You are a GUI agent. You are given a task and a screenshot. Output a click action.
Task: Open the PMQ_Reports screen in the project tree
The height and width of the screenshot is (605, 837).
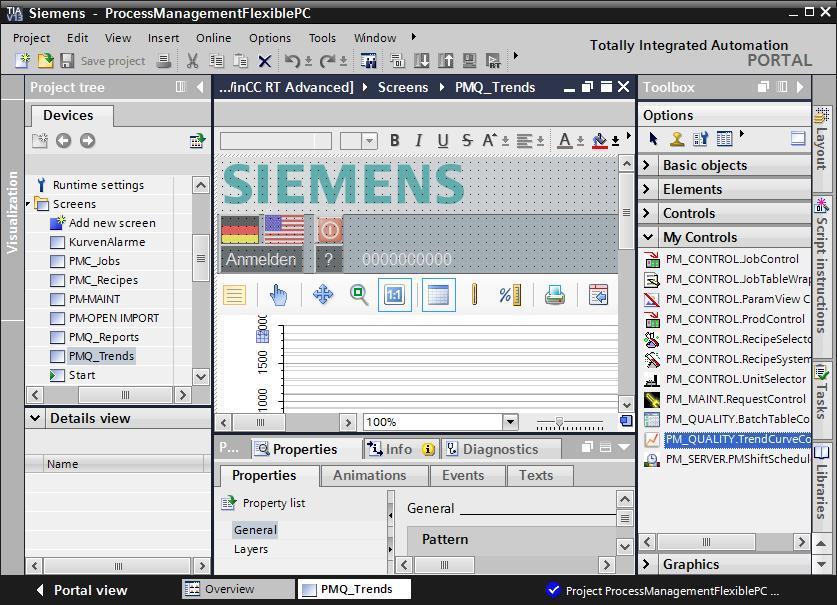[x=104, y=337]
